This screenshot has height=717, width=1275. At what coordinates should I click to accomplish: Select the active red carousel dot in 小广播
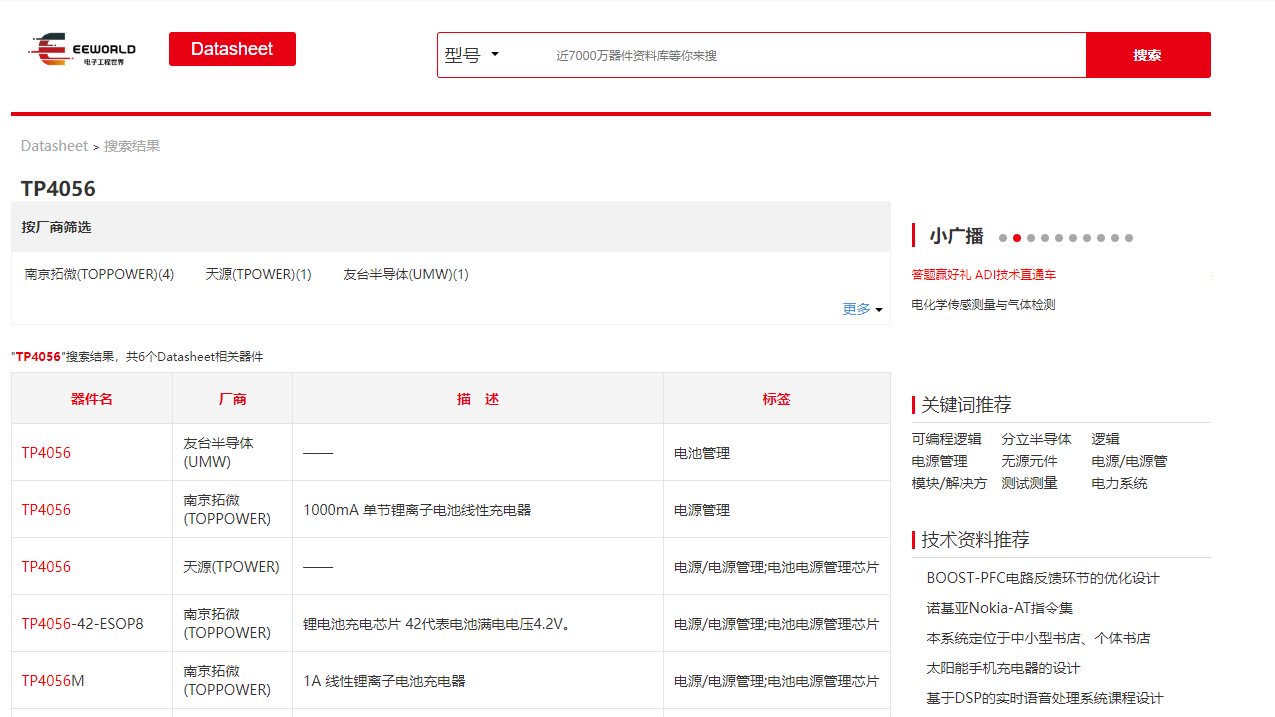click(1017, 238)
